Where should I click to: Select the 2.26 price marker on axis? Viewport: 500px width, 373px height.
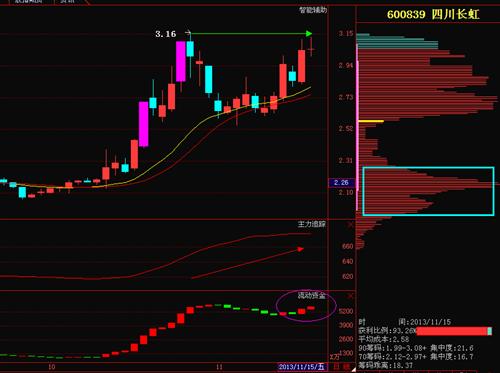pyautogui.click(x=341, y=183)
